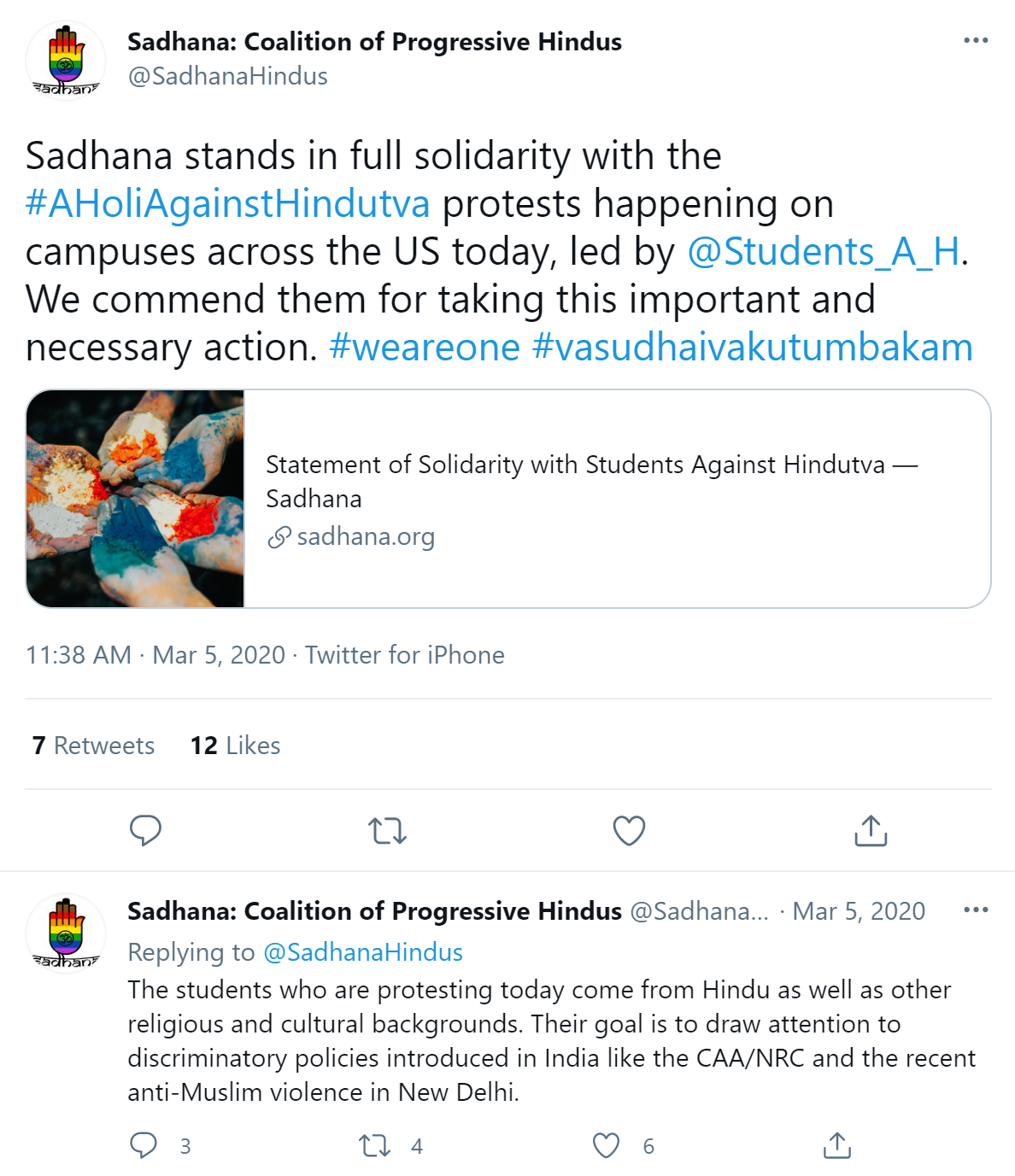Open the Holi colors link card thumbnail
This screenshot has height=1176, width=1015.
135,499
